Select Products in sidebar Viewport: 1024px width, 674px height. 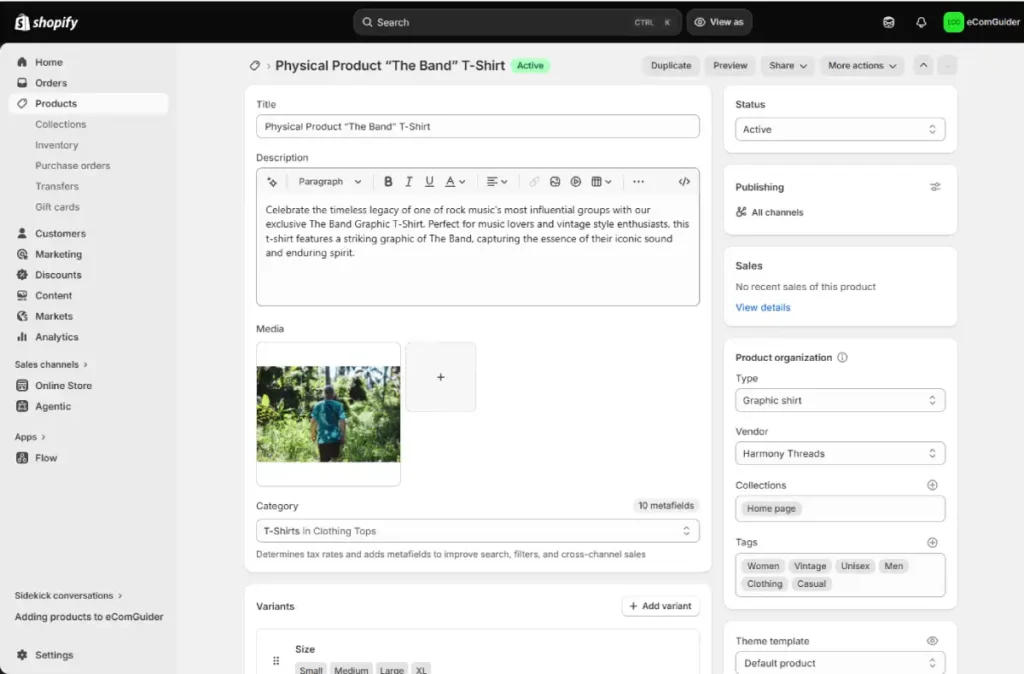point(88,103)
